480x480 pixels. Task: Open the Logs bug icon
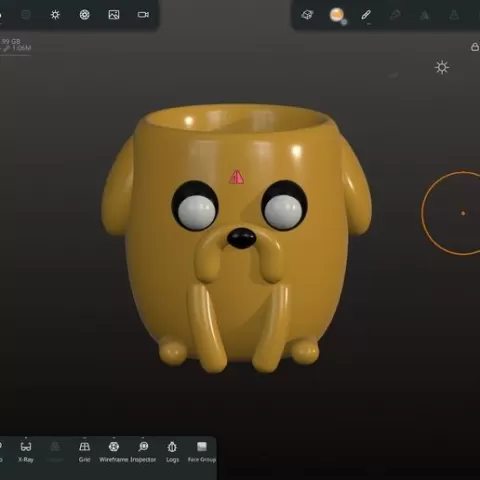pyautogui.click(x=172, y=451)
